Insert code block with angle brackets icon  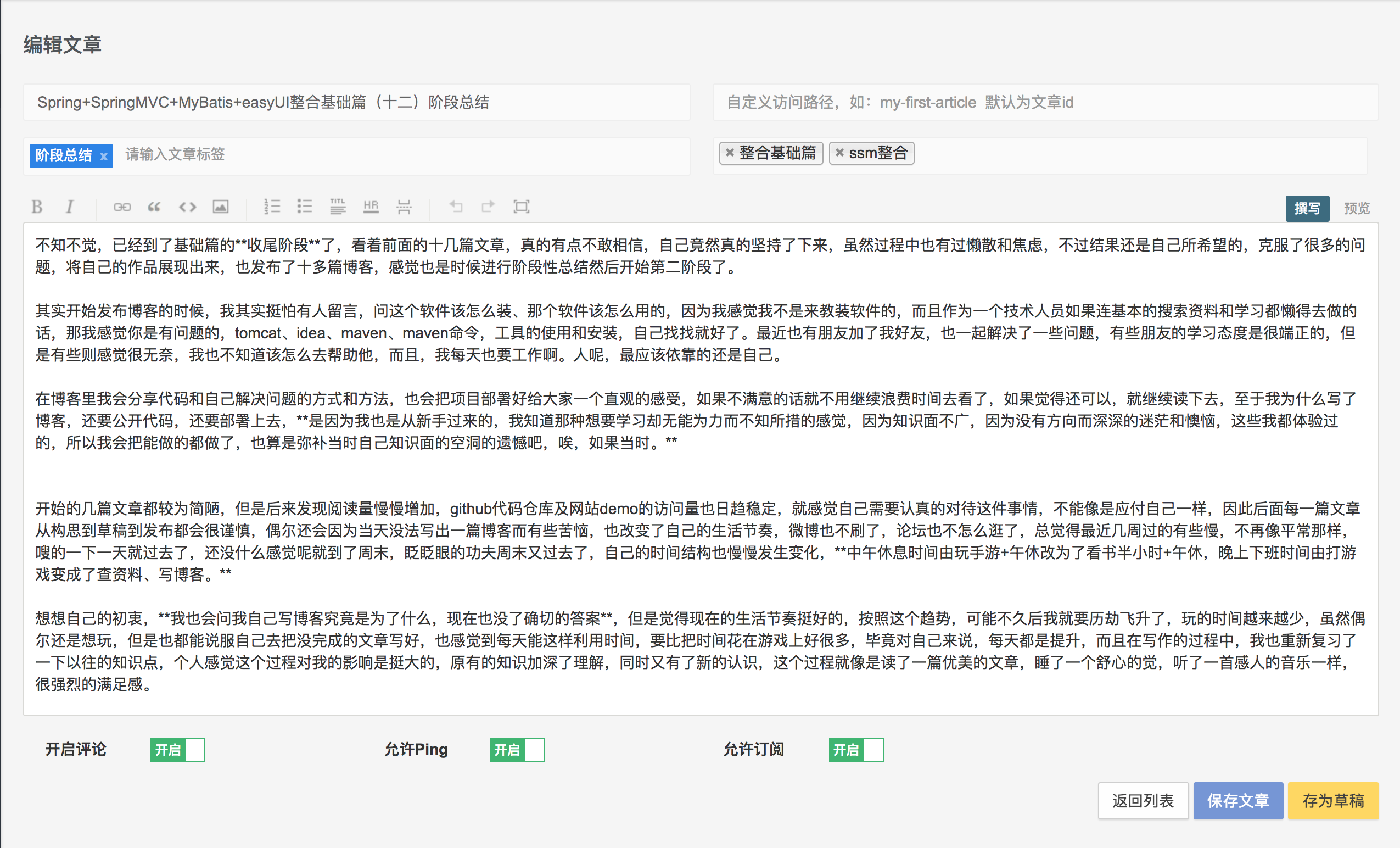[x=188, y=207]
